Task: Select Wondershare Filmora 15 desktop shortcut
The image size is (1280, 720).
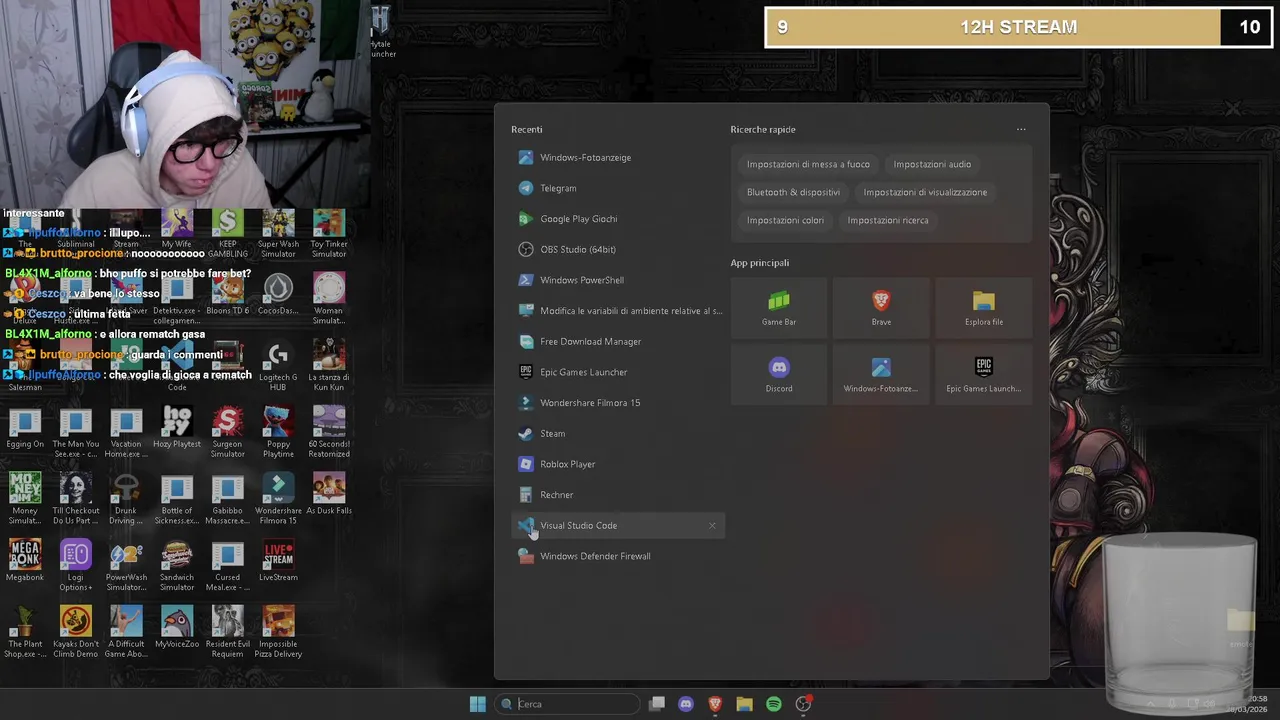Action: click(278, 499)
